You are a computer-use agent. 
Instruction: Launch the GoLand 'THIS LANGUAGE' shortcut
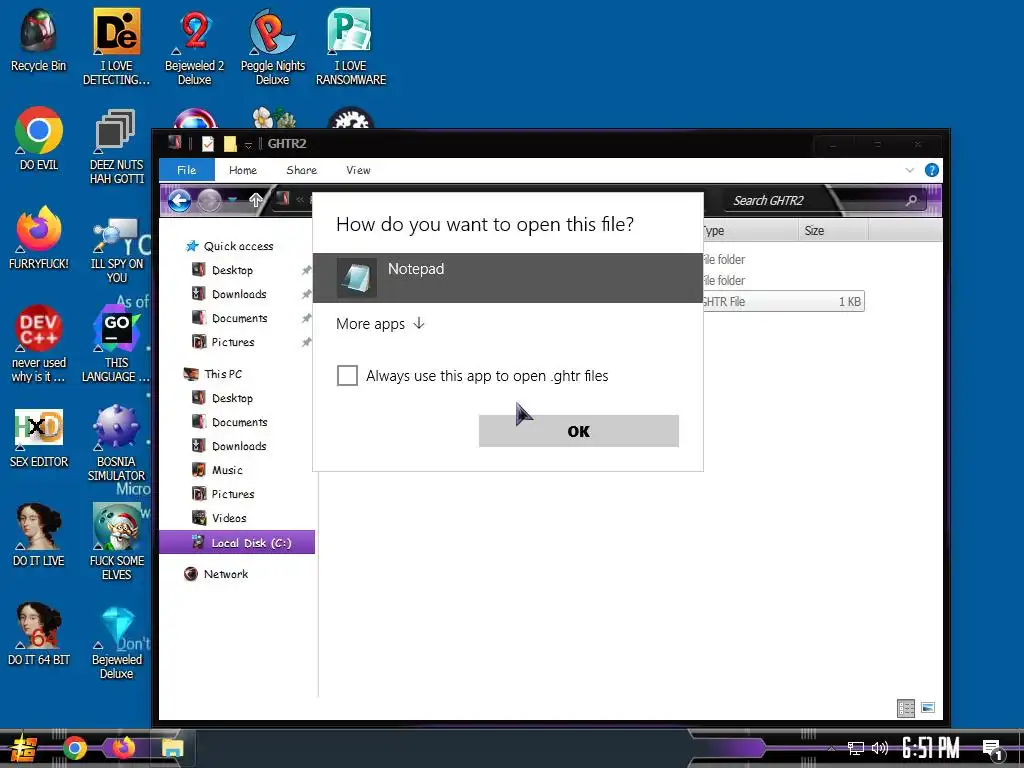(x=116, y=344)
